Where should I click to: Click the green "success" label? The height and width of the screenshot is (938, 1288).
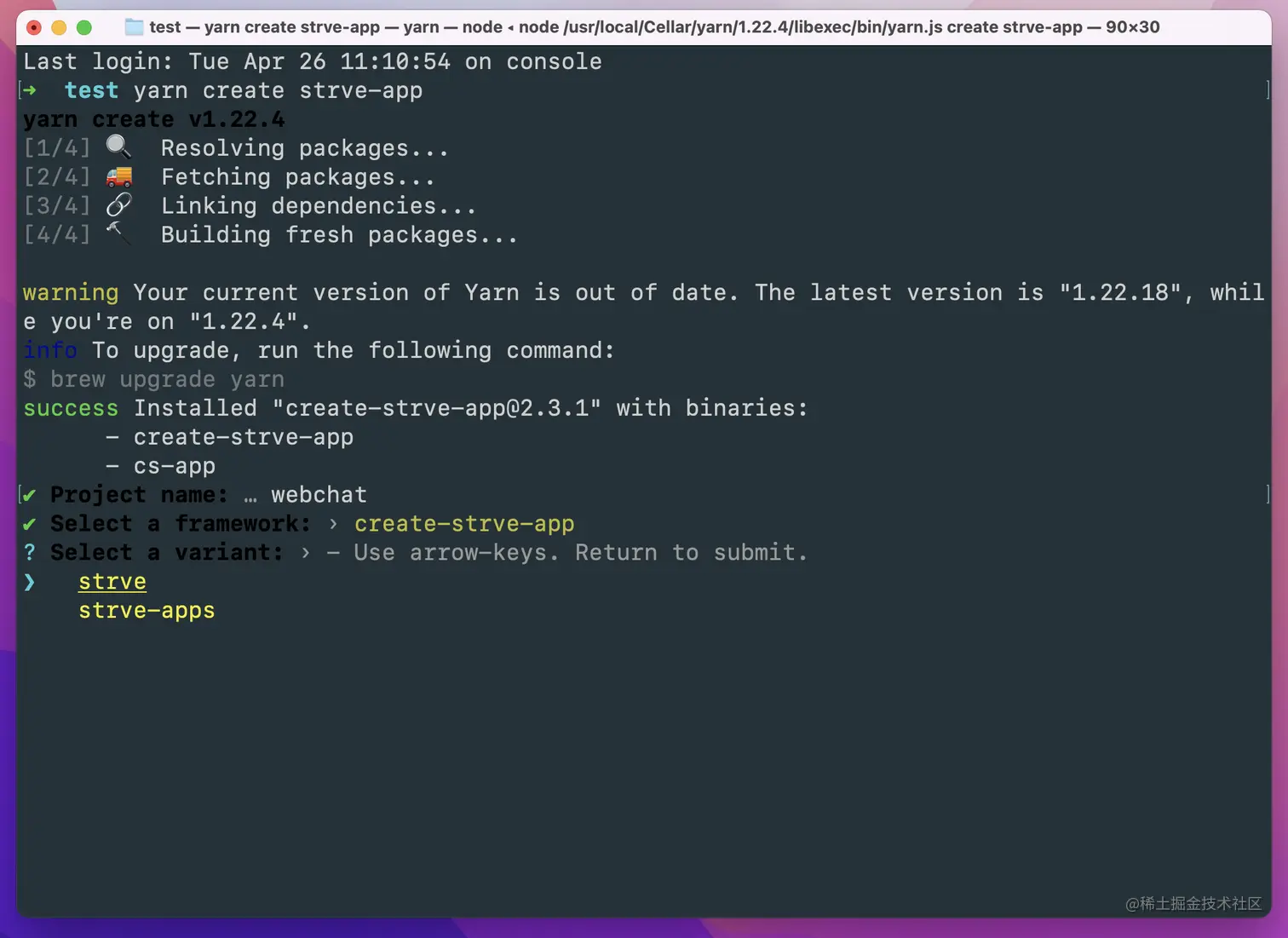(71, 408)
